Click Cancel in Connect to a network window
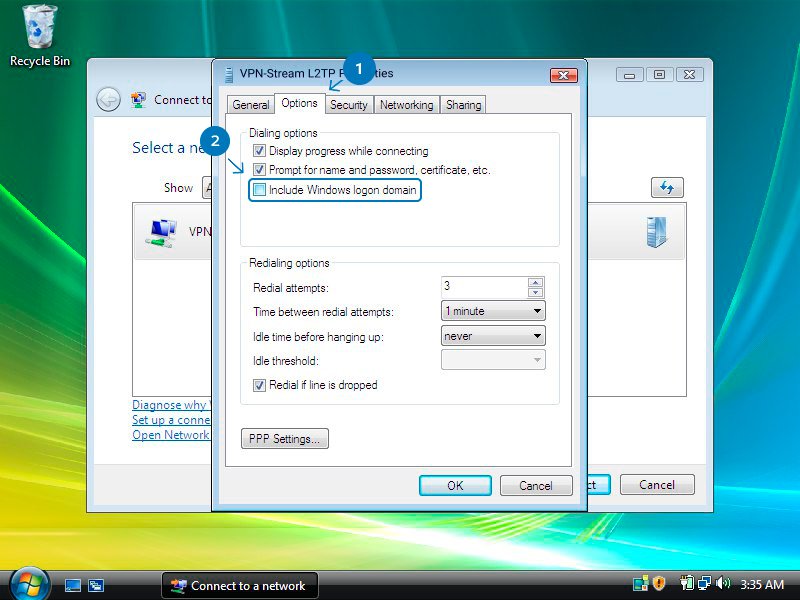The image size is (800, 600). (657, 484)
